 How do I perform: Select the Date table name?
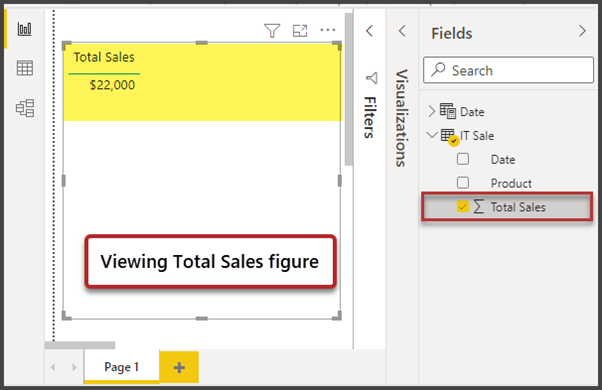pyautogui.click(x=472, y=112)
